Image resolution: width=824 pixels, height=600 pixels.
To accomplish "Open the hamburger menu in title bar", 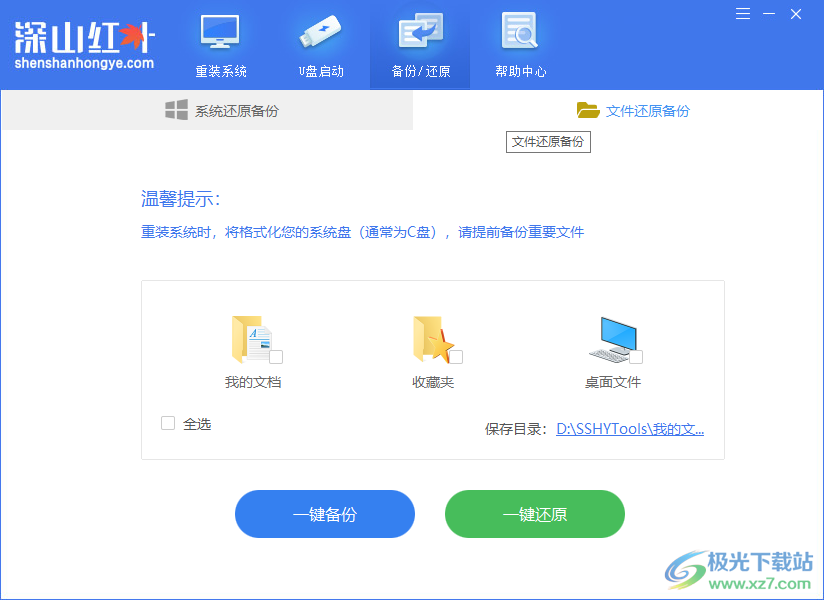I will [741, 14].
